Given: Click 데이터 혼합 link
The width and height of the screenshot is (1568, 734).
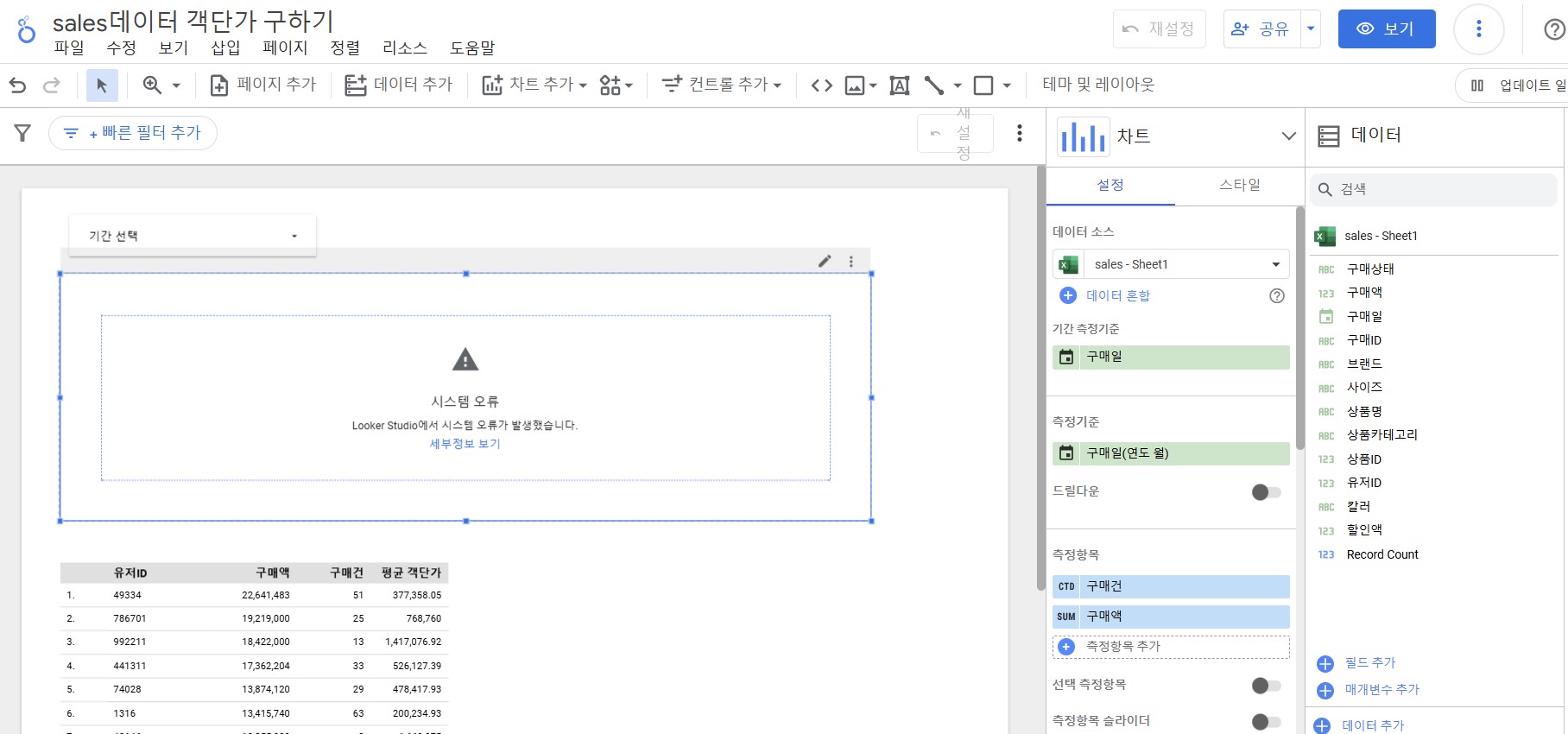Looking at the screenshot, I should pos(1118,295).
